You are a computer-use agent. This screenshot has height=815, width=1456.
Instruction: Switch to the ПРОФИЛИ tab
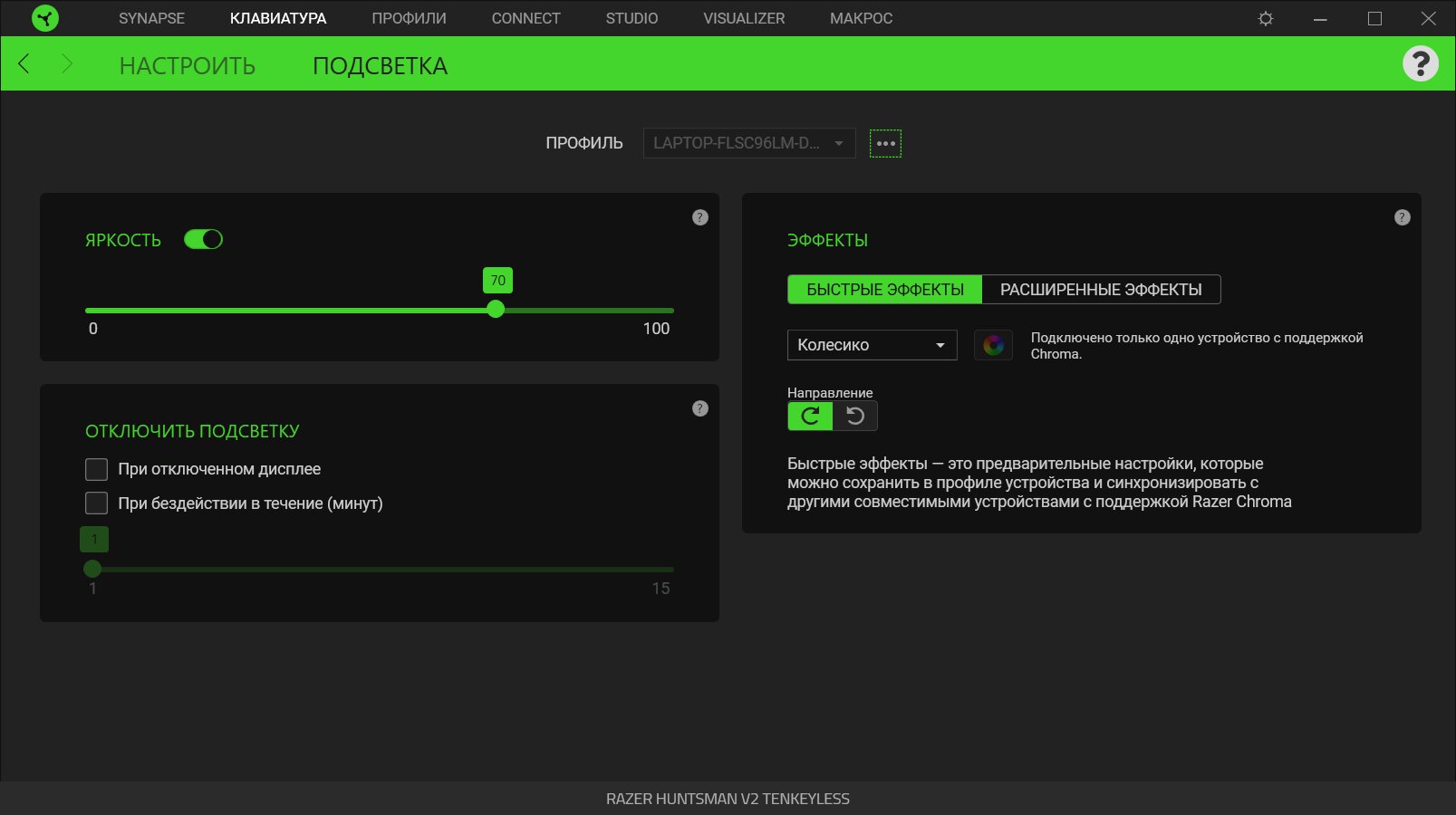409,18
